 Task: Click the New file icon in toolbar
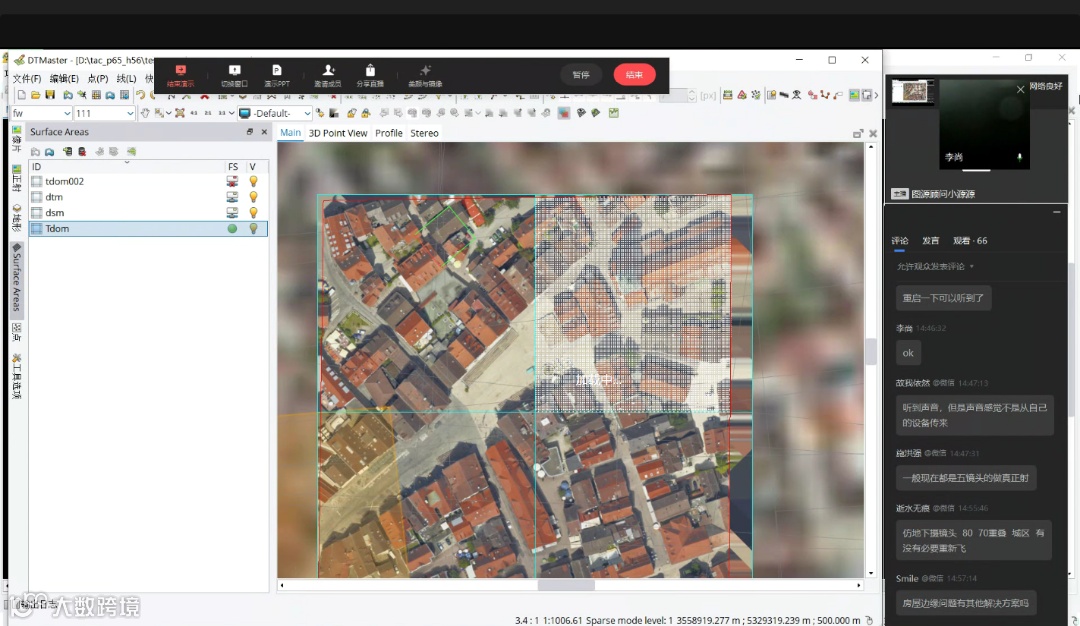(21, 95)
